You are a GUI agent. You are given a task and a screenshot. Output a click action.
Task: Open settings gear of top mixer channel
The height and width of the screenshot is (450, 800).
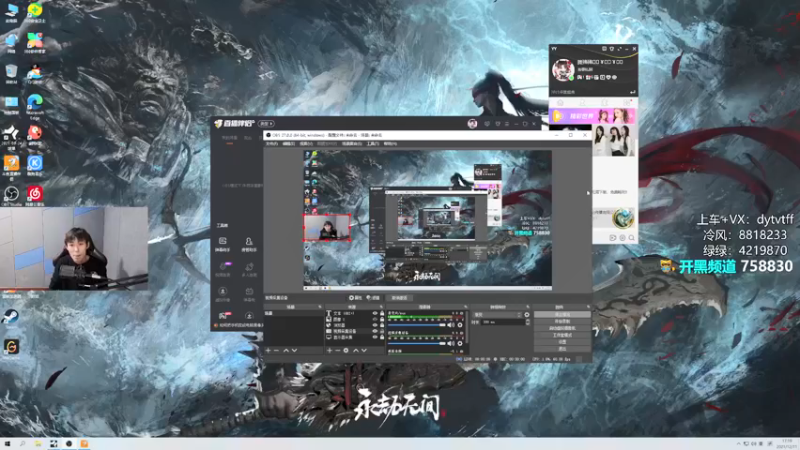pyautogui.click(x=460, y=325)
